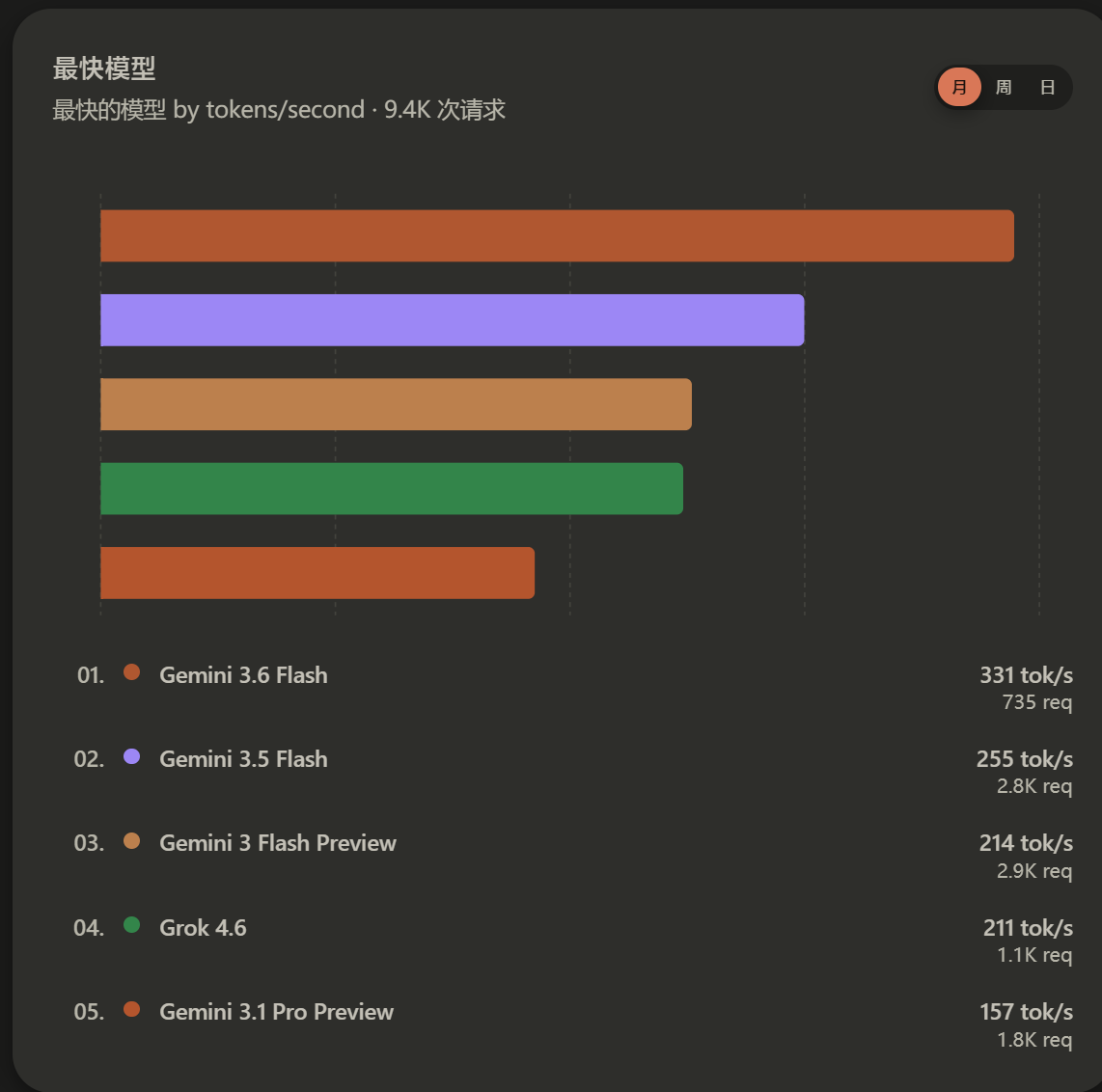Switch time range to 周 (week)
Image resolution: width=1102 pixels, height=1092 pixels.
[x=1003, y=87]
